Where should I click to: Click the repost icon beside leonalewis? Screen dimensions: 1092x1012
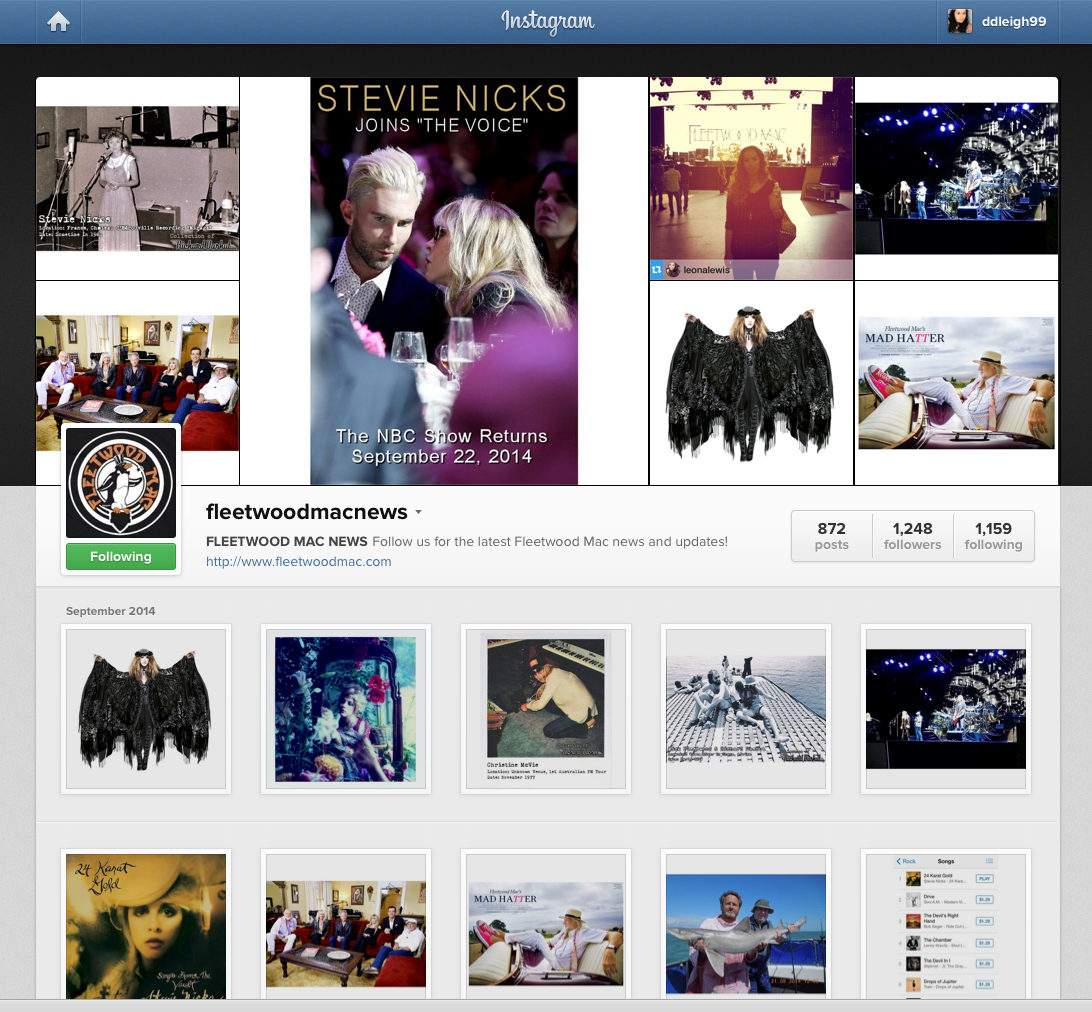pos(657,270)
